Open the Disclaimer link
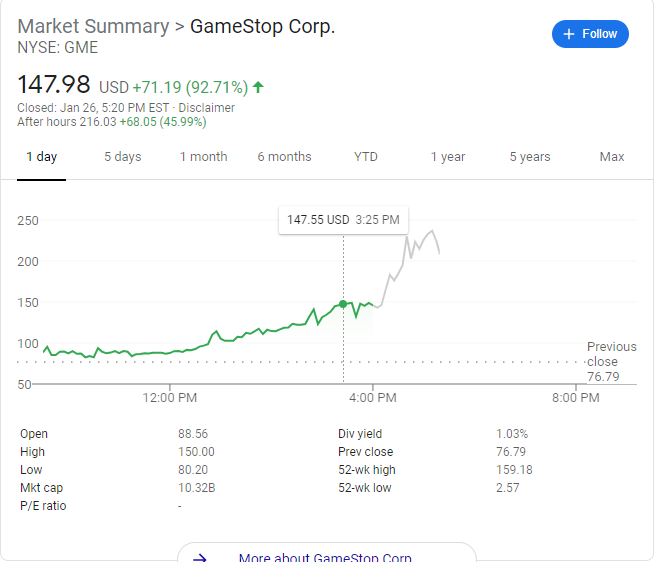This screenshot has height=562, width=654. [x=206, y=108]
